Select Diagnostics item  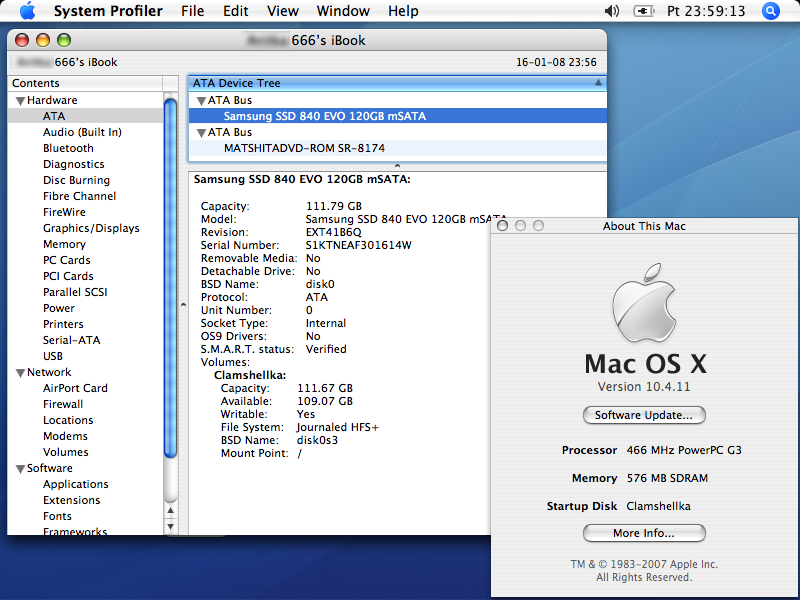pyautogui.click(x=73, y=164)
